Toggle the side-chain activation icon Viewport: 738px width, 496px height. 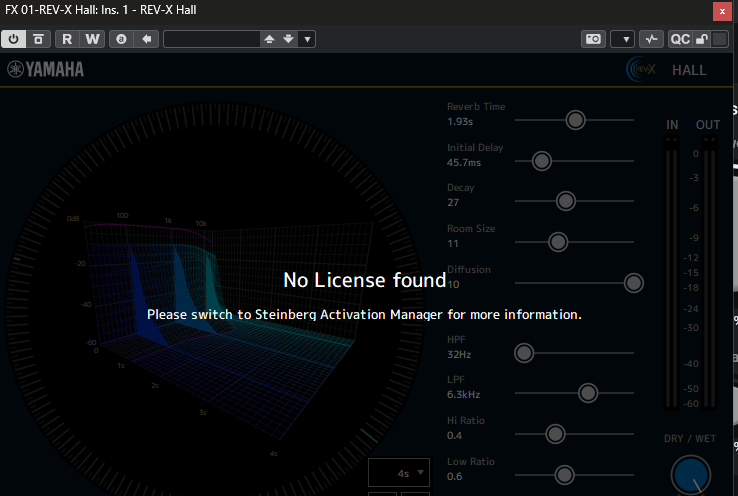[x=651, y=39]
